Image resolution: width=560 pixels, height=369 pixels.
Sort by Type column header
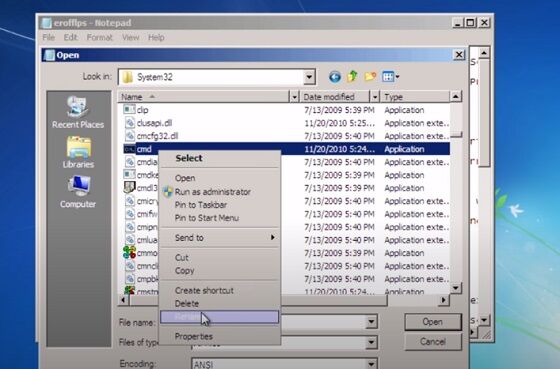click(x=415, y=97)
